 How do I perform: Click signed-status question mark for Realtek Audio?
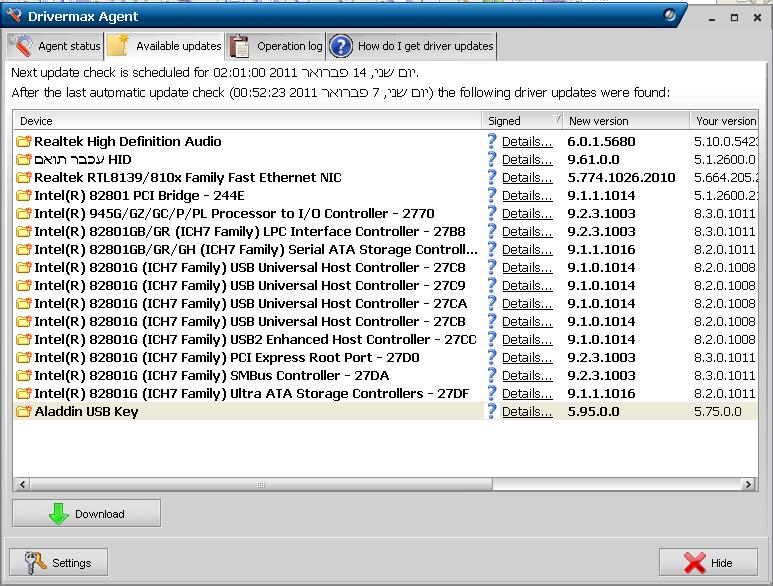click(492, 141)
